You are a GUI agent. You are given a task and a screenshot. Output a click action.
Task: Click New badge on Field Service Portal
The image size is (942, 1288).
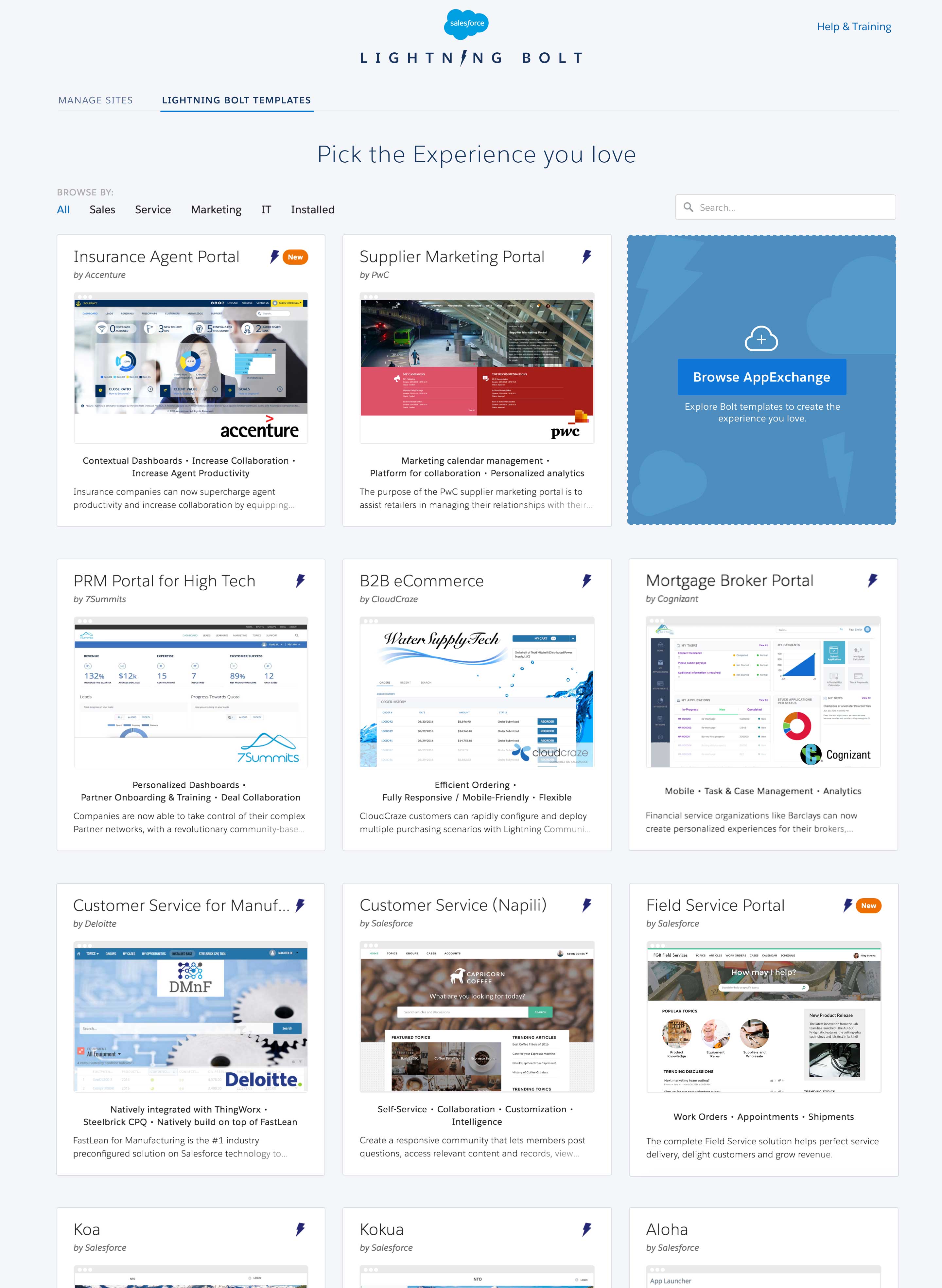pos(868,906)
